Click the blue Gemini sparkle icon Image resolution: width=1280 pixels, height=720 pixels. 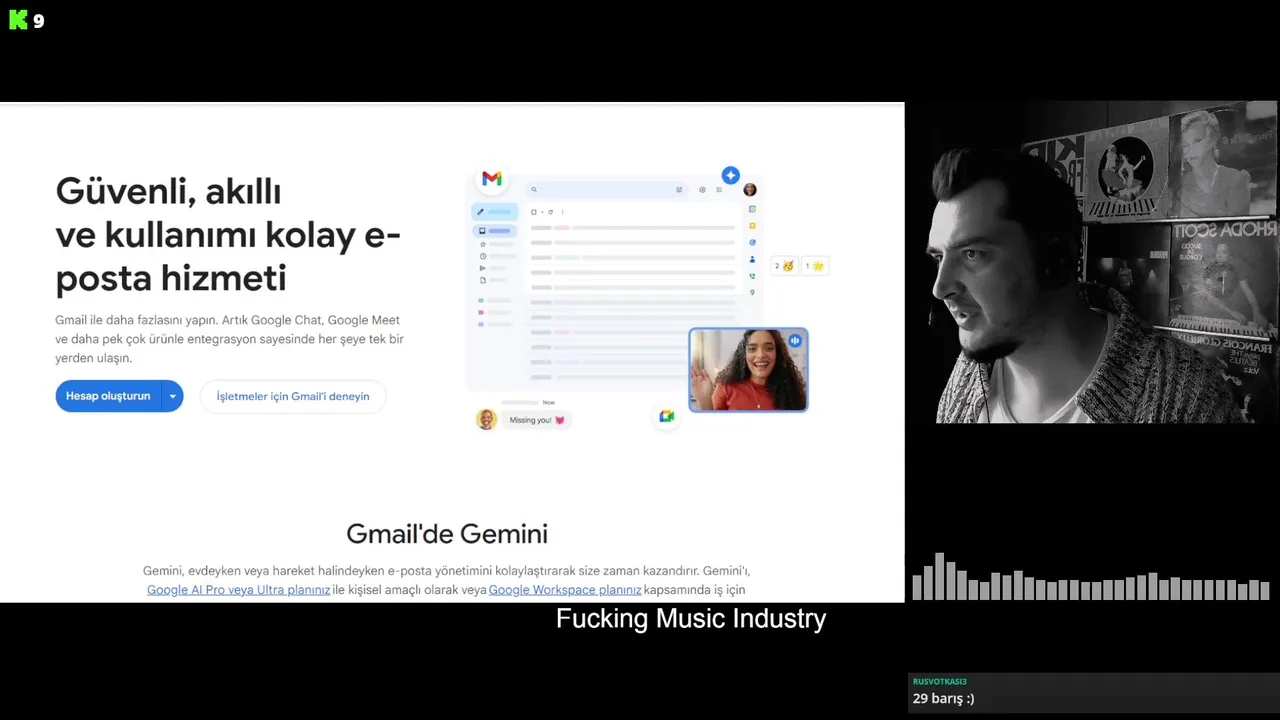tap(730, 175)
